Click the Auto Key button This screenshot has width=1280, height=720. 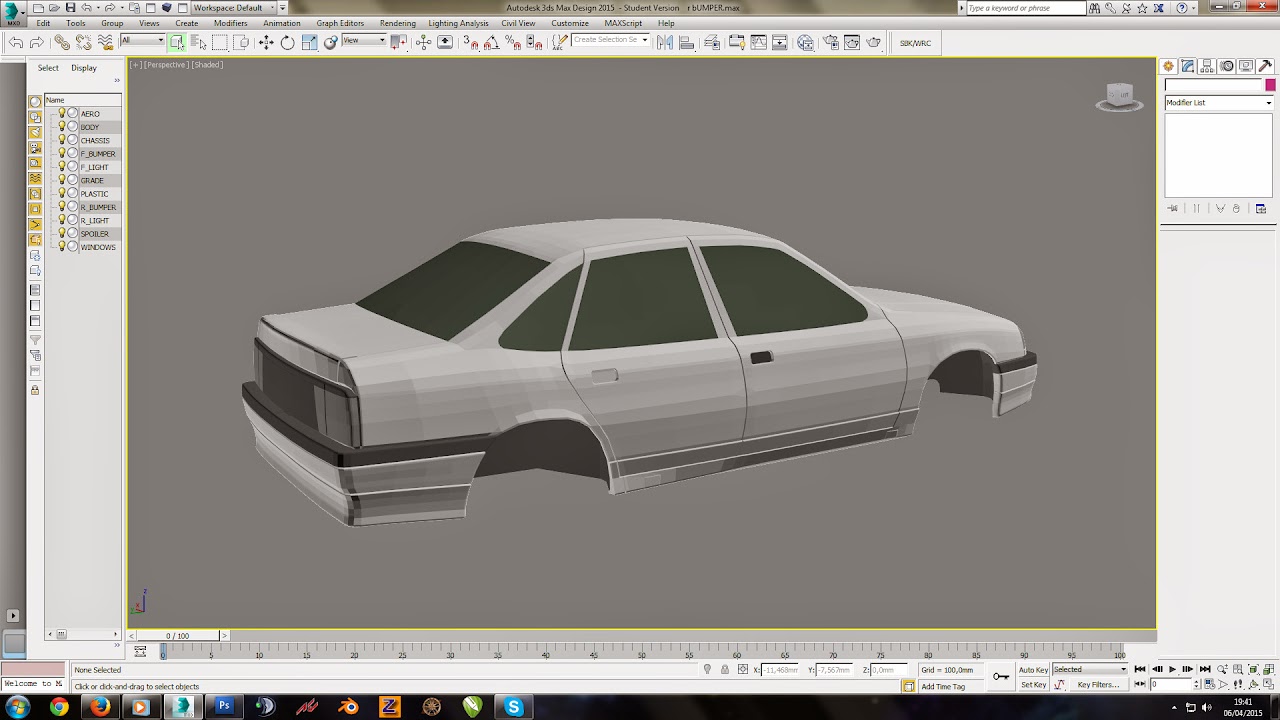[x=1033, y=670]
